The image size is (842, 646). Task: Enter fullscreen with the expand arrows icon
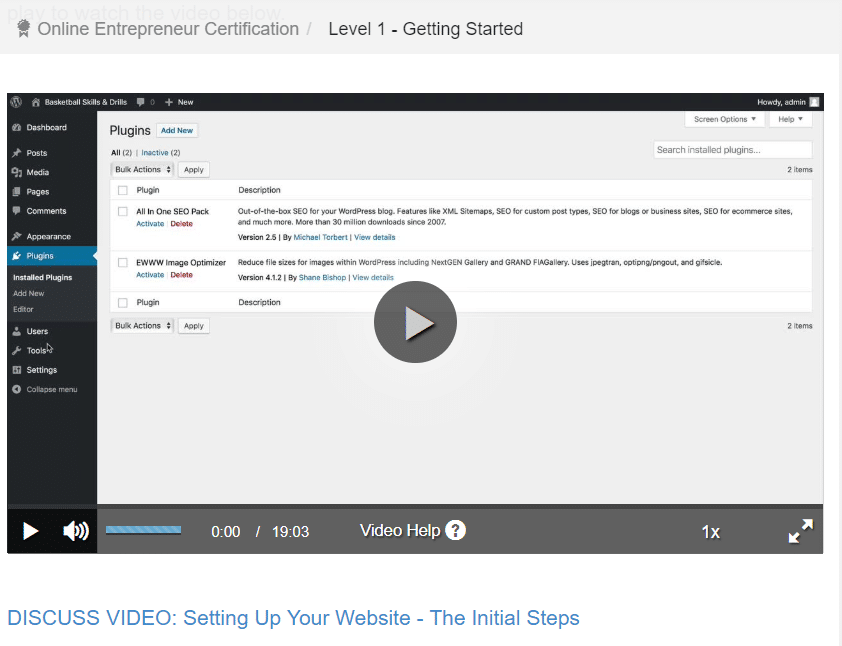(801, 531)
